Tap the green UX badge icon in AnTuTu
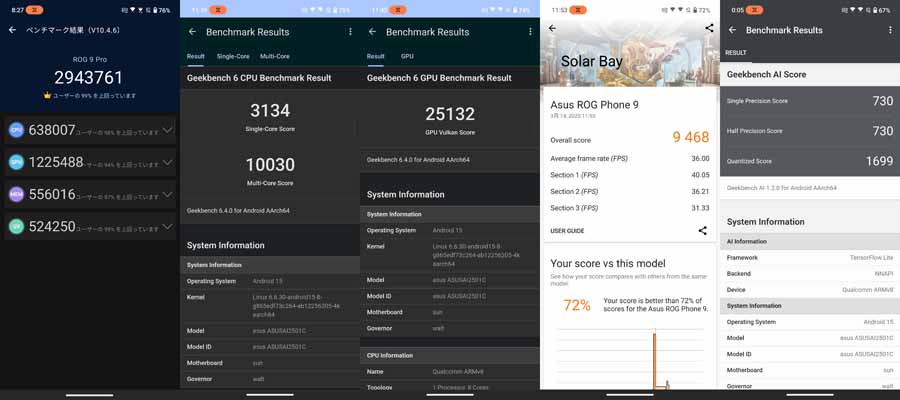900x400 pixels. [16, 227]
